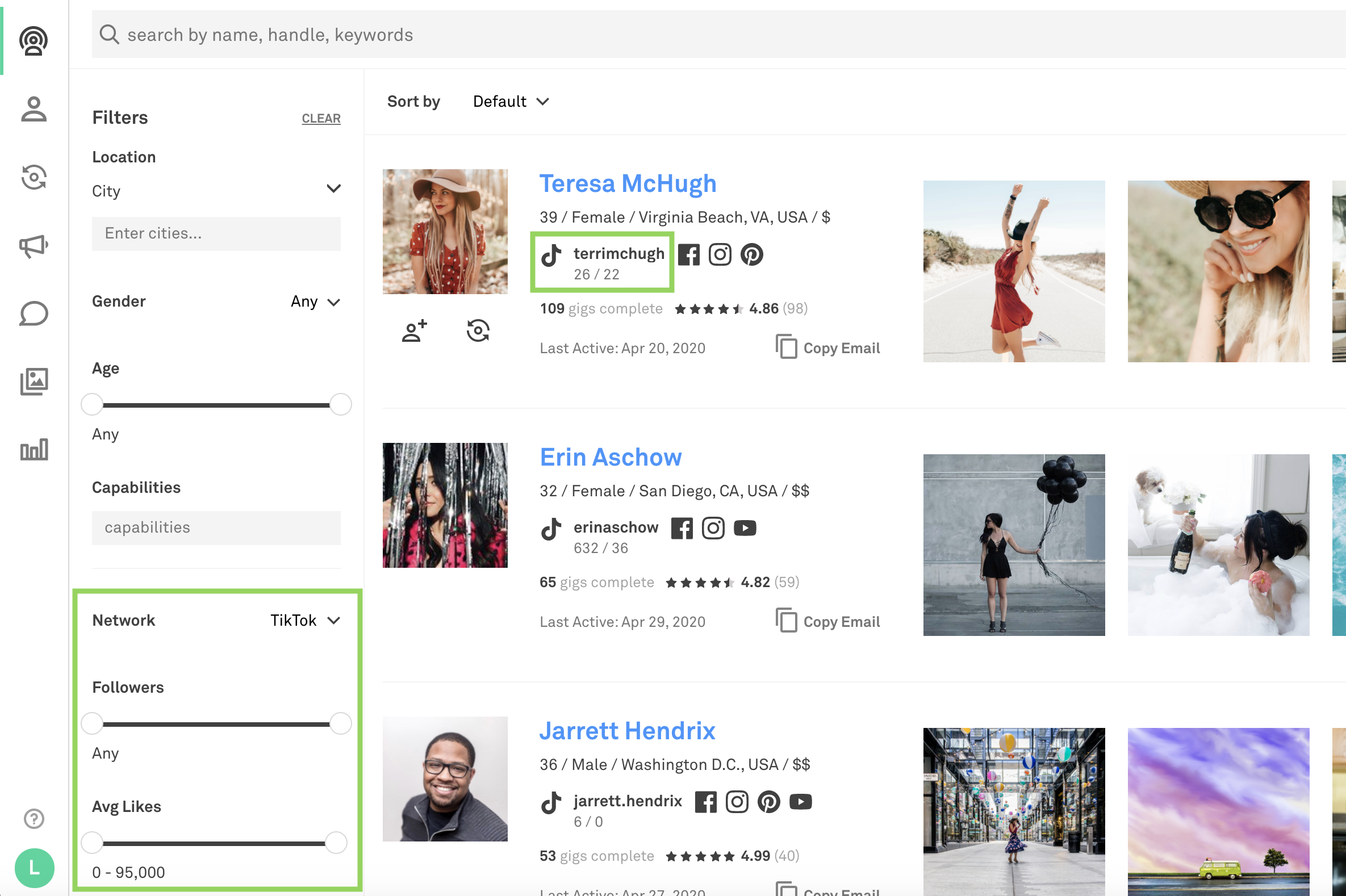Click the CLEAR filters link
The width and height of the screenshot is (1346, 896).
tap(321, 119)
